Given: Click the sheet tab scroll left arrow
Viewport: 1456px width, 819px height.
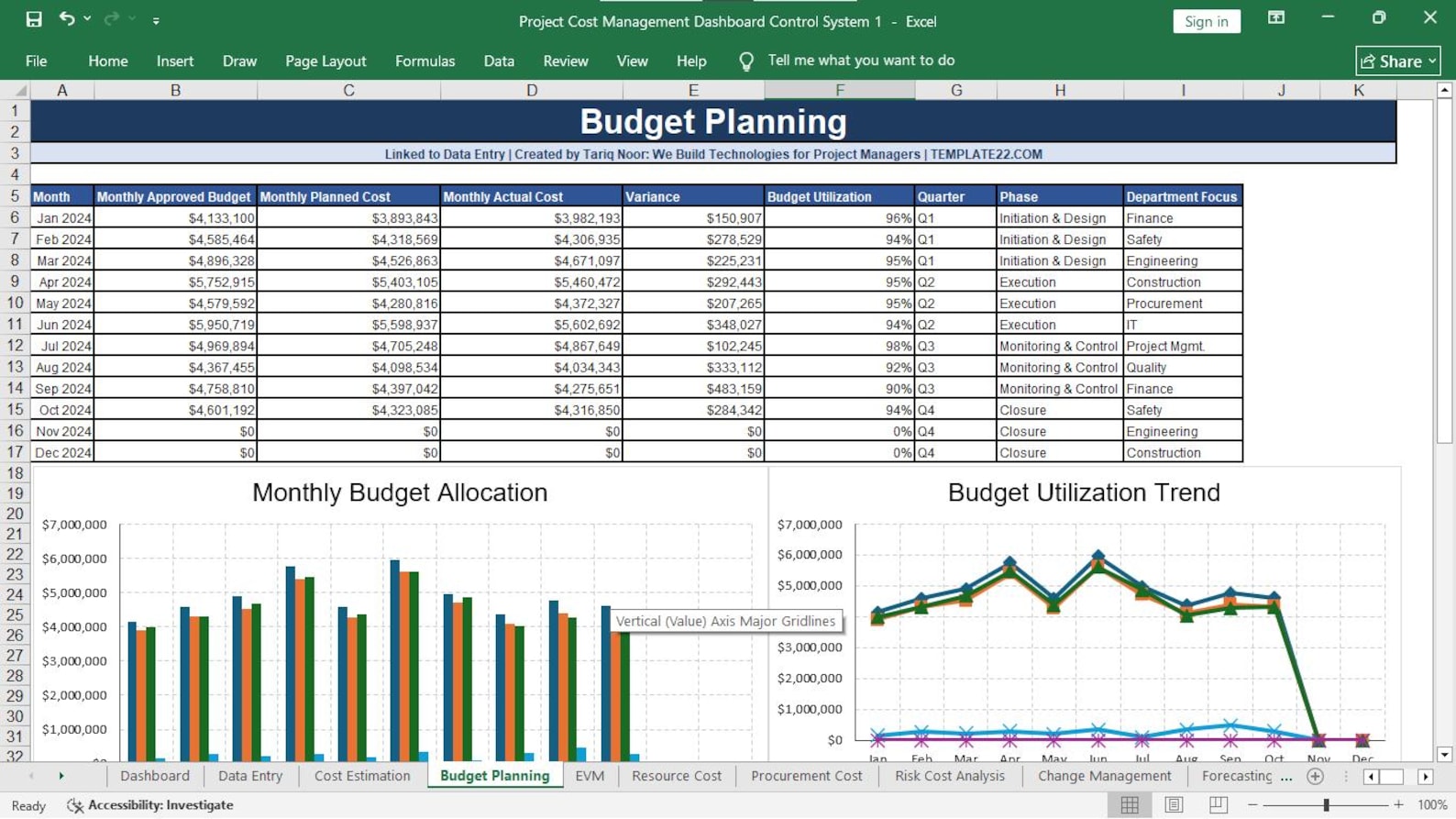Looking at the screenshot, I should (31, 776).
